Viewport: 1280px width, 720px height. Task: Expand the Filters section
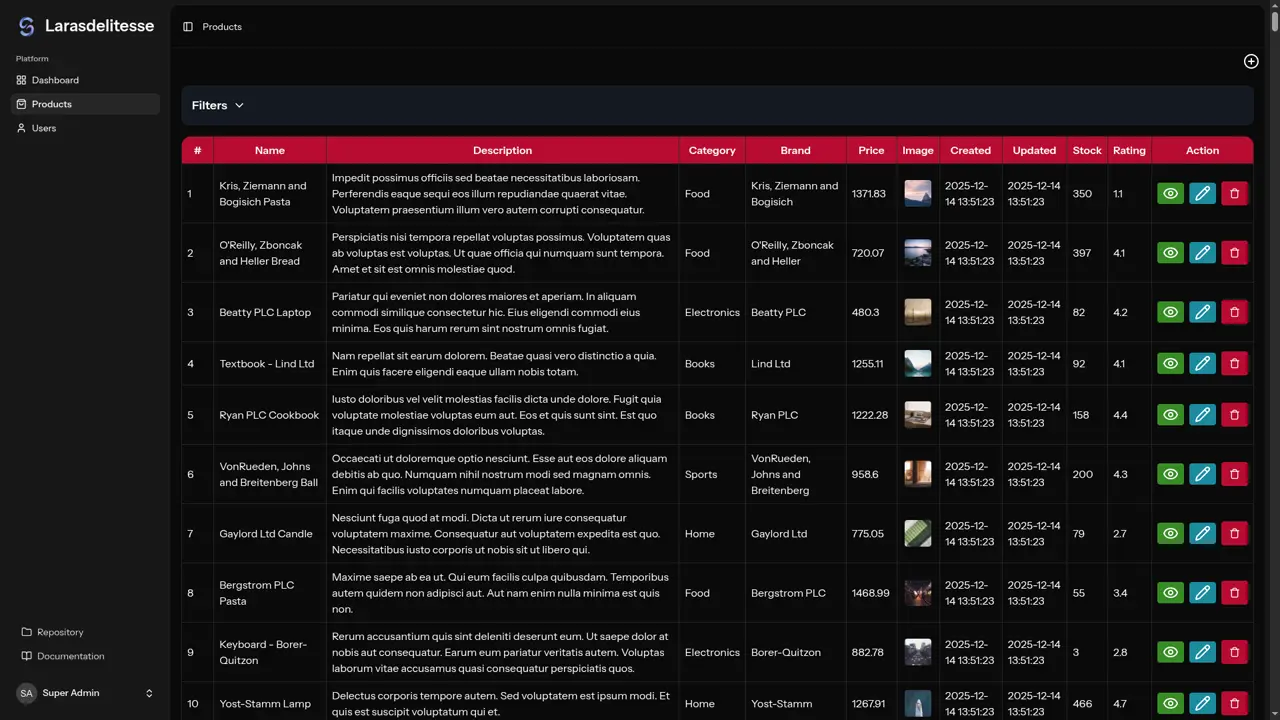point(218,105)
